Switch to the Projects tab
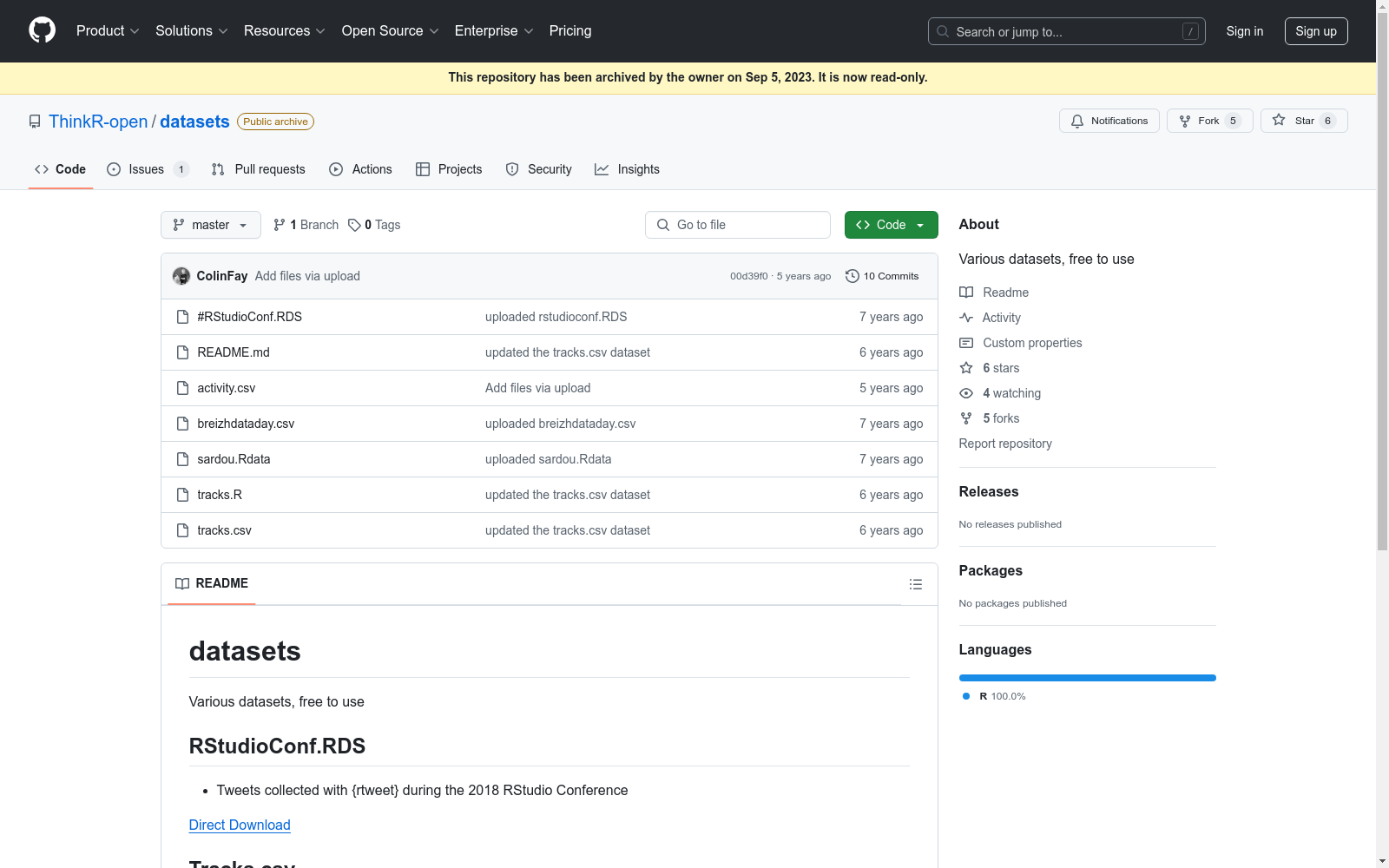The image size is (1389, 868). click(449, 169)
